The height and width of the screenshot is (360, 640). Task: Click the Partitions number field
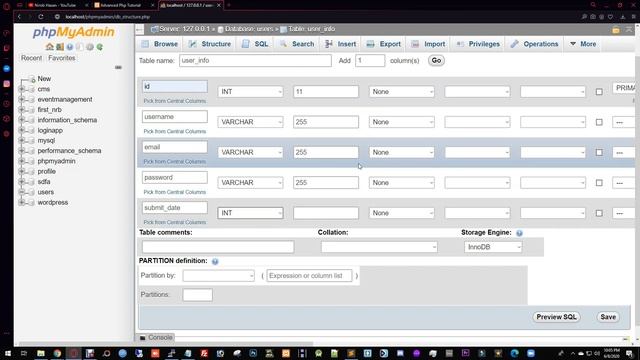coord(198,295)
